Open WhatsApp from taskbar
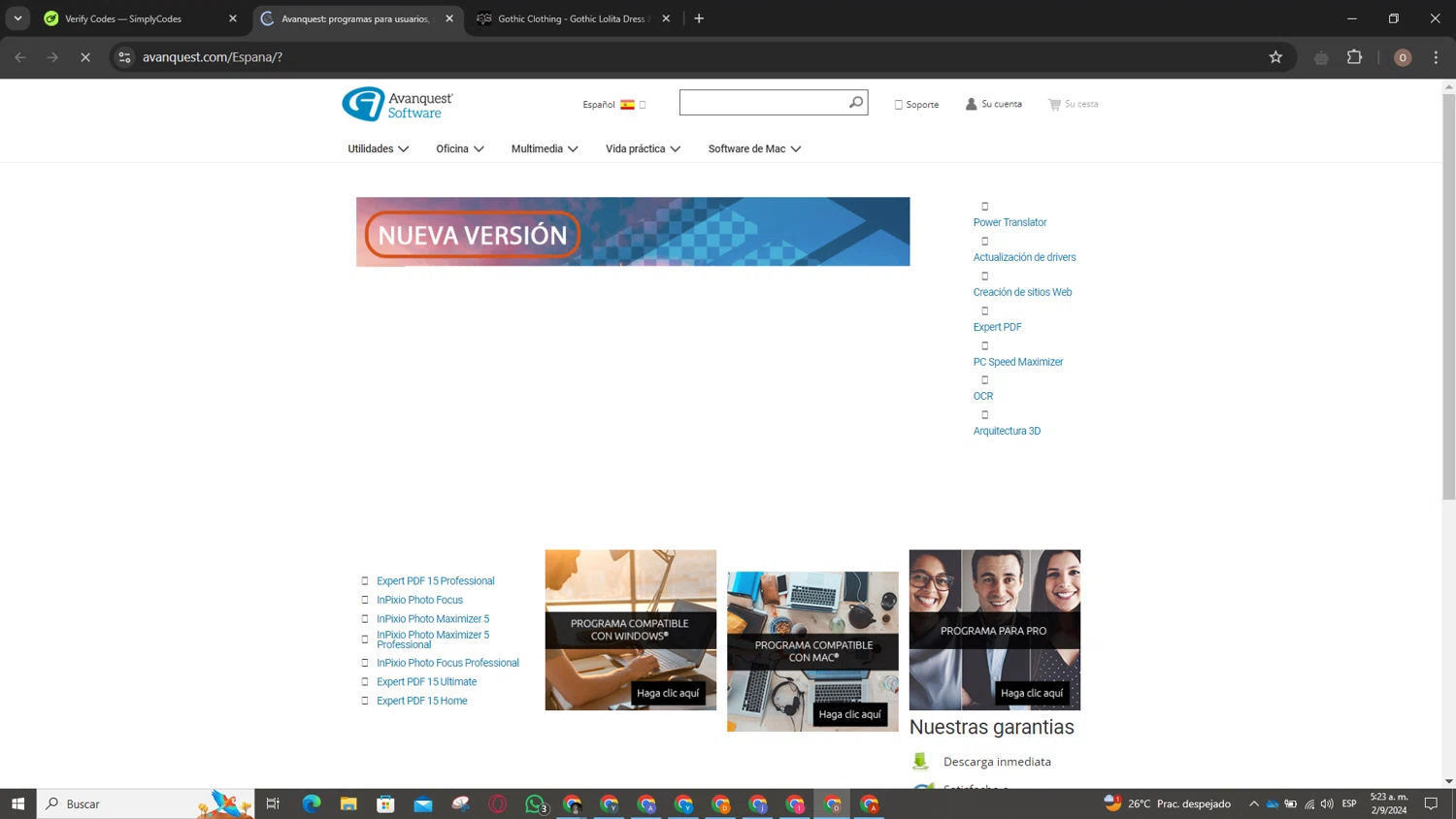The height and width of the screenshot is (819, 1456). click(535, 803)
